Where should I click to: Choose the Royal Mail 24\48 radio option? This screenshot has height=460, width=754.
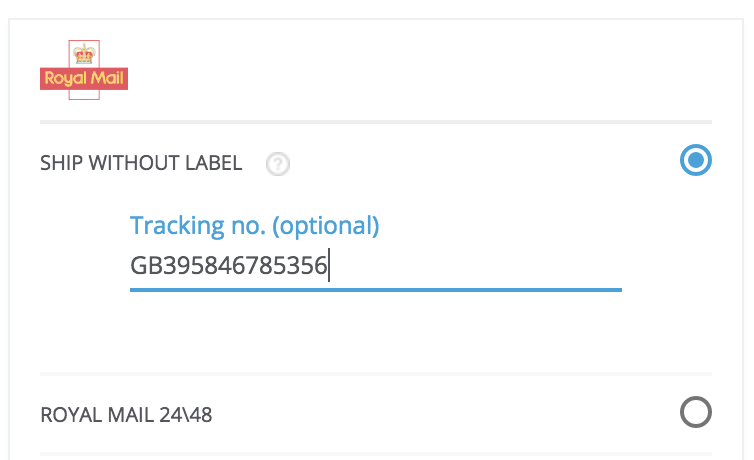[x=695, y=412]
